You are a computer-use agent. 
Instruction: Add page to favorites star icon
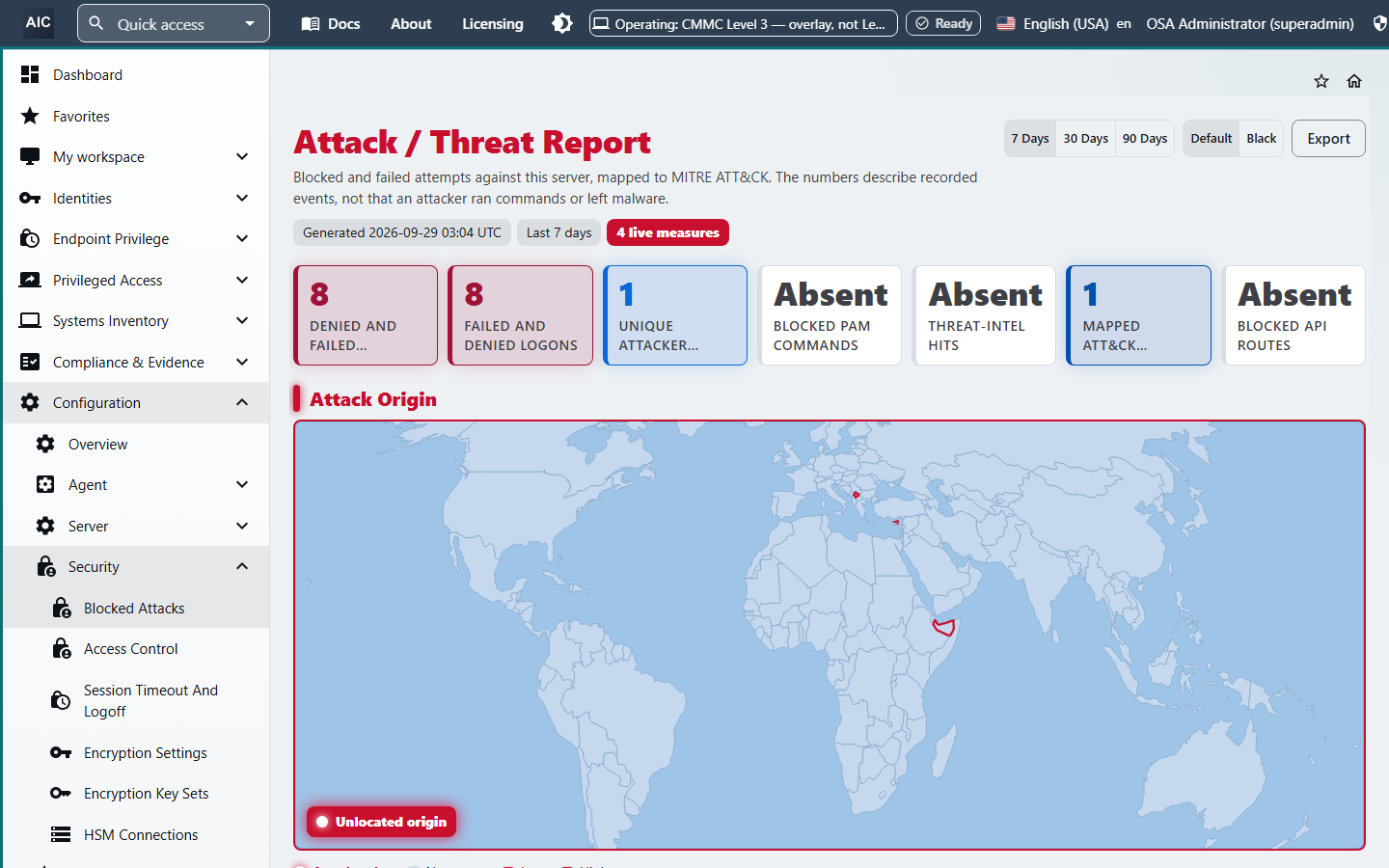pos(1321,81)
